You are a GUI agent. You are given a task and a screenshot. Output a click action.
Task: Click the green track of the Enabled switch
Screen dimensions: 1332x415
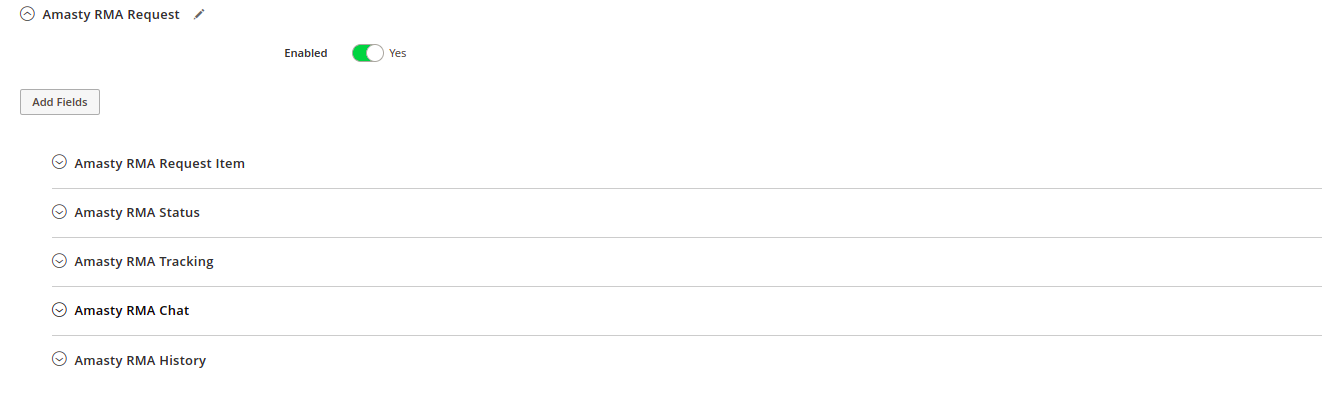click(x=360, y=53)
